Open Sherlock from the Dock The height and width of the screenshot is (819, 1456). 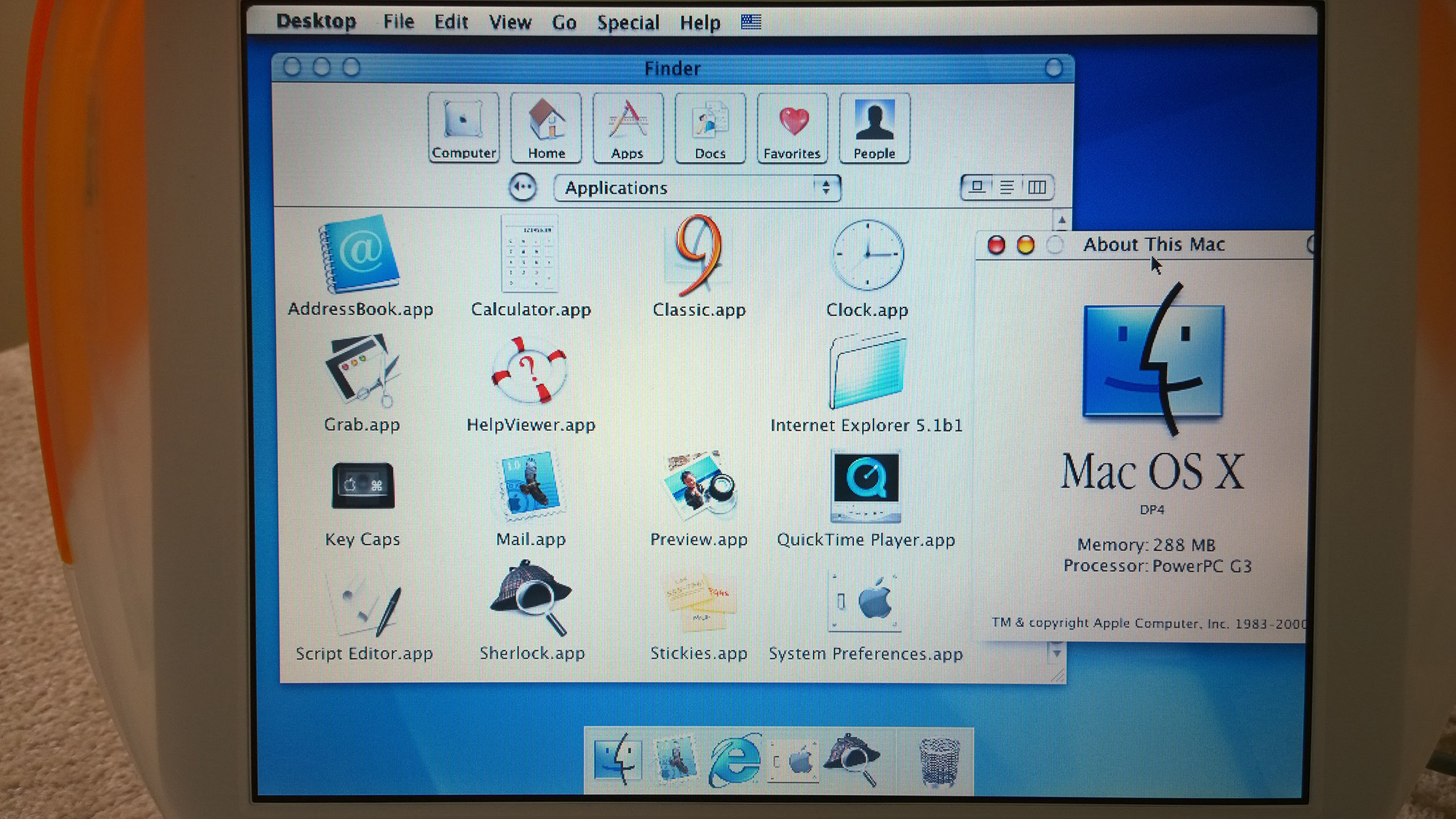(852, 759)
